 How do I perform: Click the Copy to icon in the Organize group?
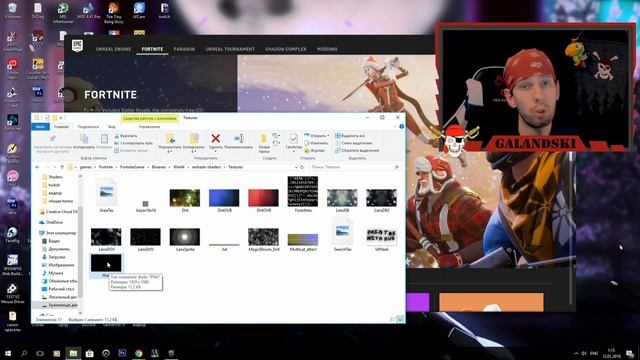click(x=194, y=138)
